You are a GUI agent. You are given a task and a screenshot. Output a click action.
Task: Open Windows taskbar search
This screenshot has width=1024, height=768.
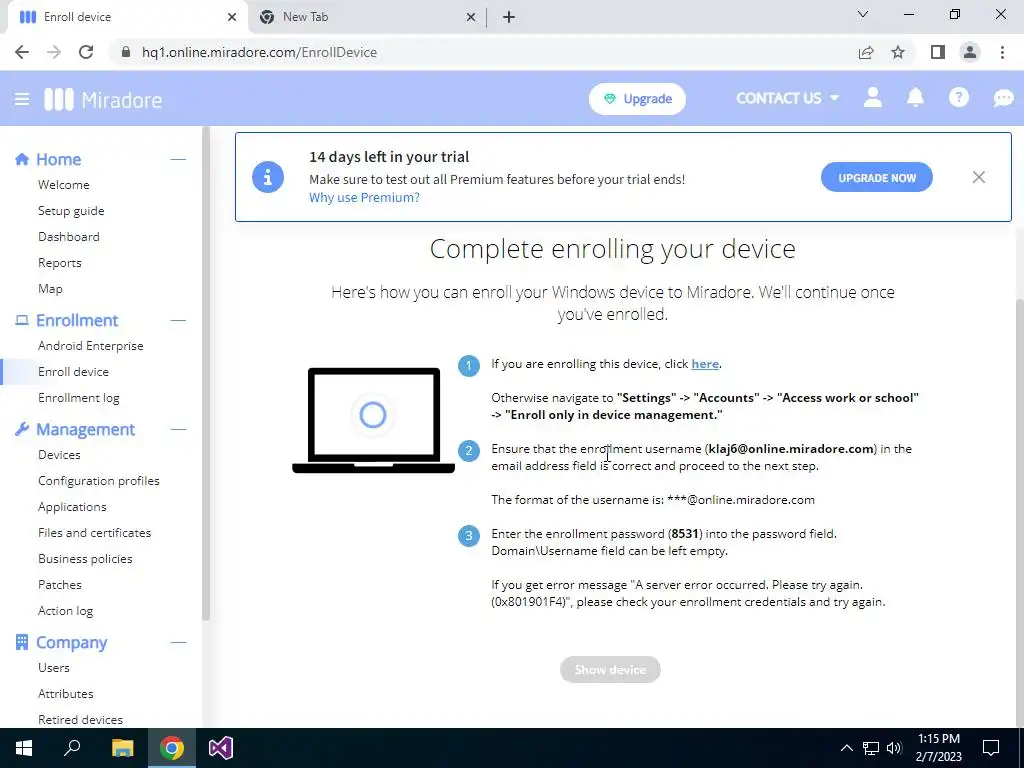click(x=72, y=748)
